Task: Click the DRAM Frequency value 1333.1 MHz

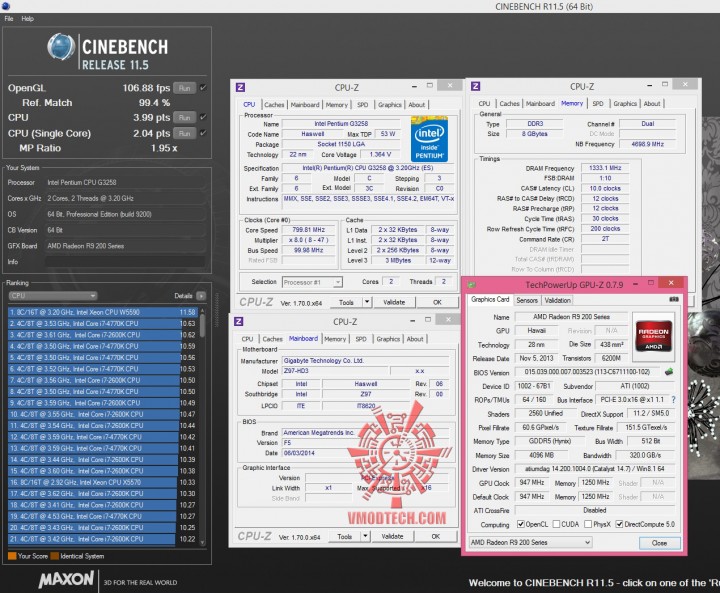Action: click(605, 168)
